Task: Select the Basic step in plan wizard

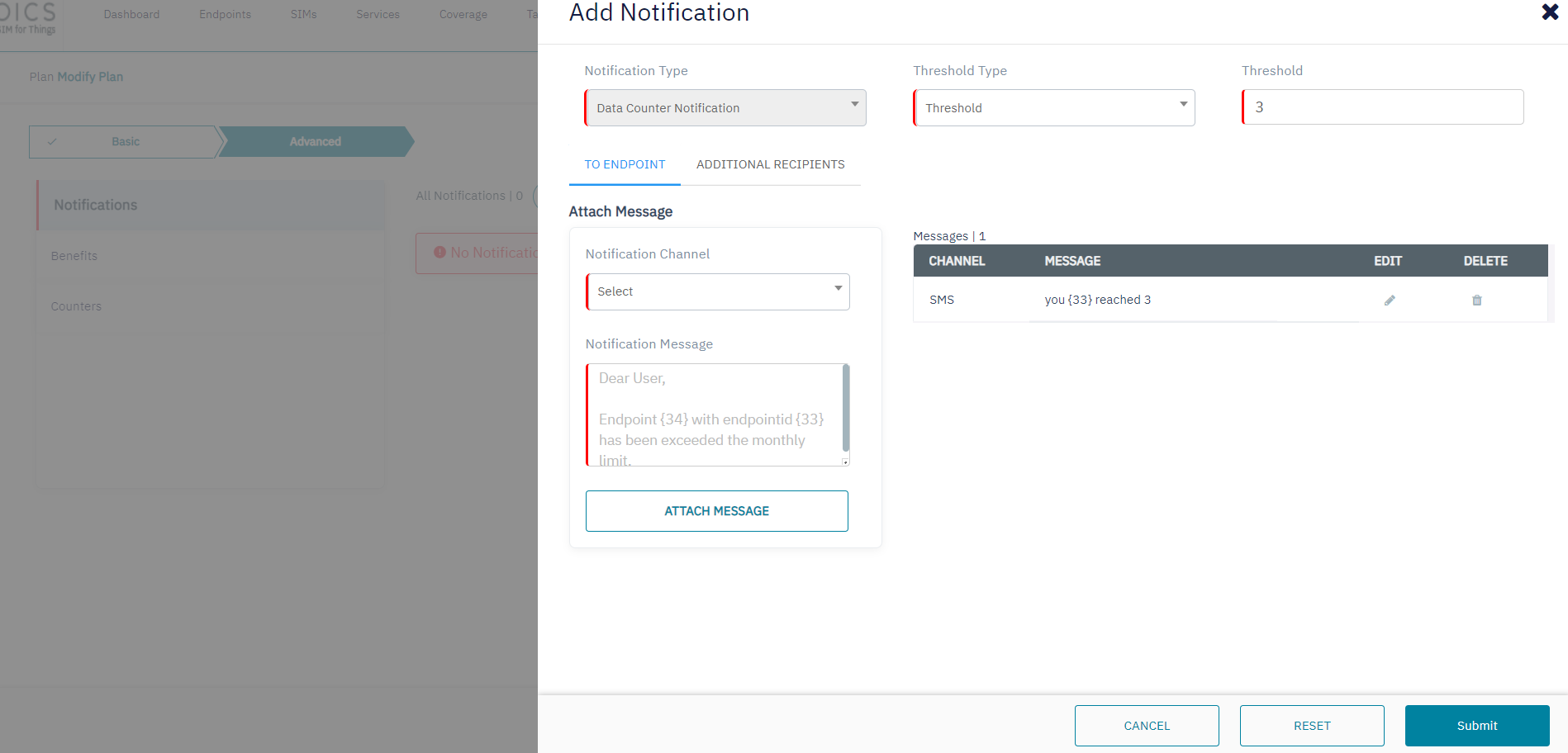Action: [x=125, y=142]
